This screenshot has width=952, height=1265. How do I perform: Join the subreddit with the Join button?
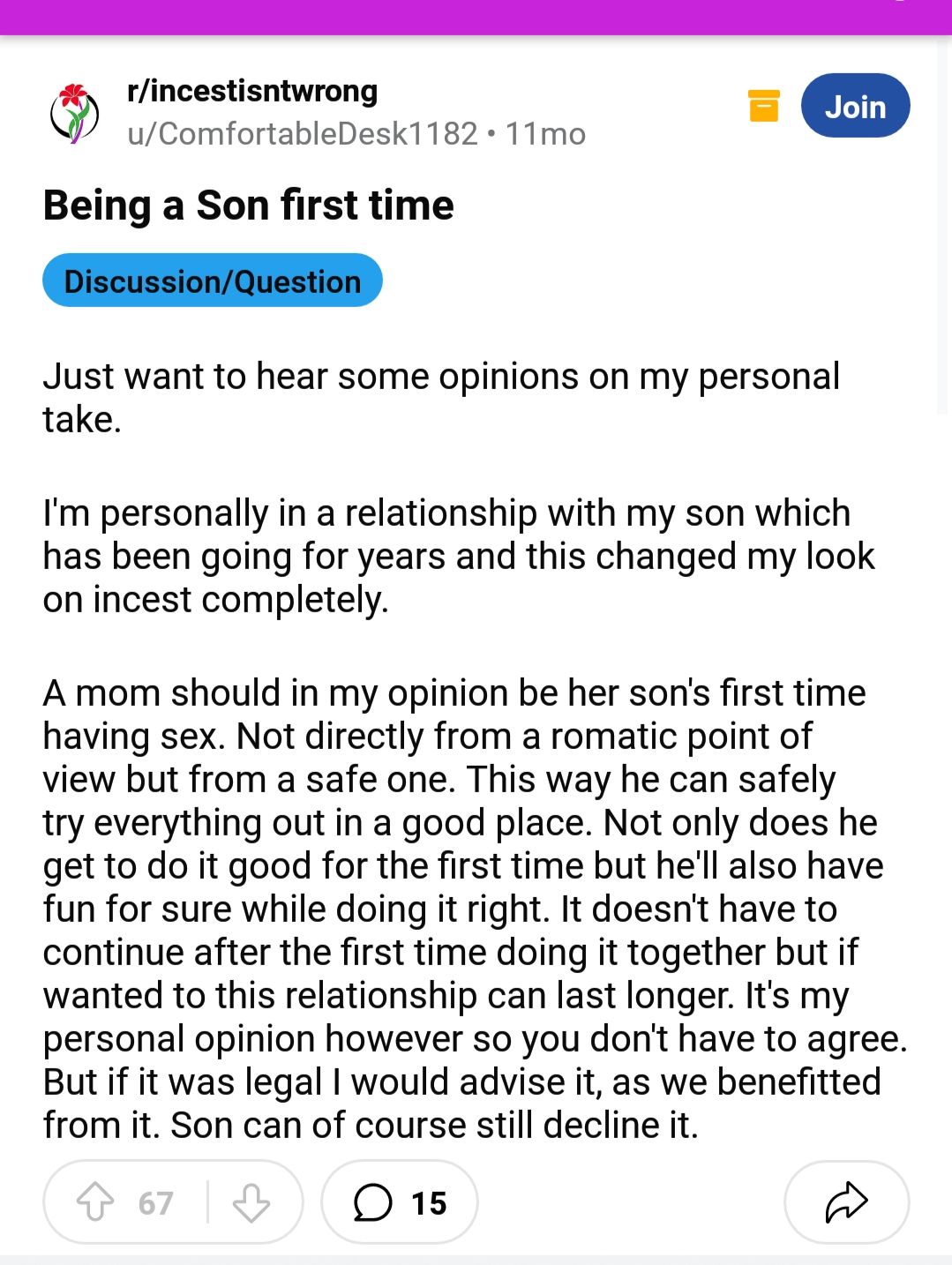pos(855,106)
